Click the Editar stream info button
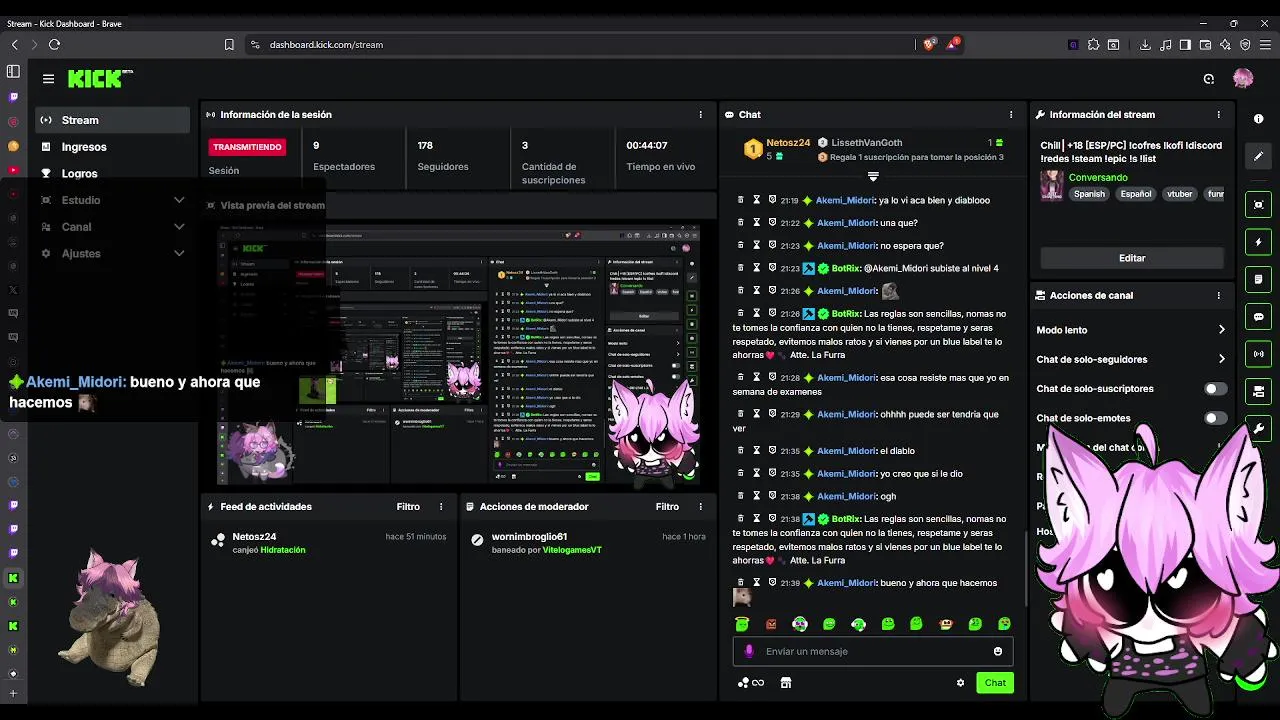The image size is (1280, 720). (1131, 258)
